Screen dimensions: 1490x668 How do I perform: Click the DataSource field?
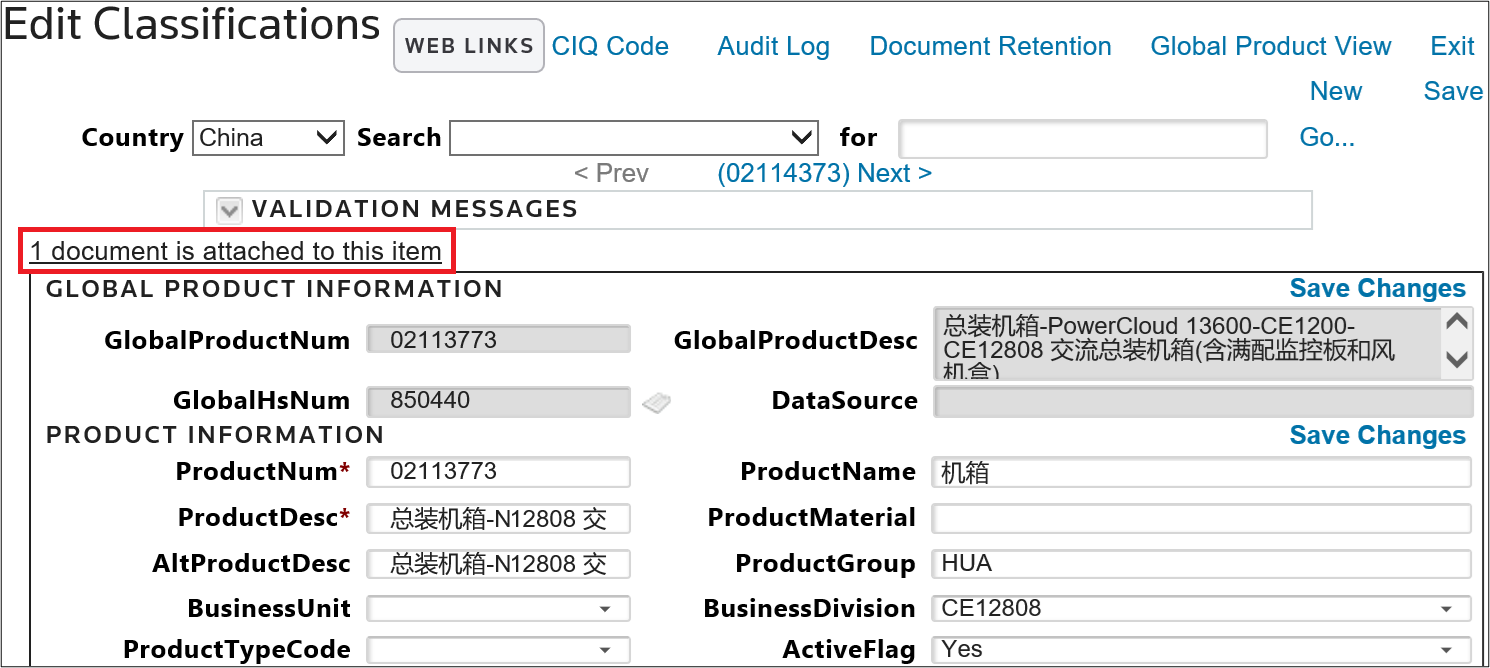[x=1203, y=401]
